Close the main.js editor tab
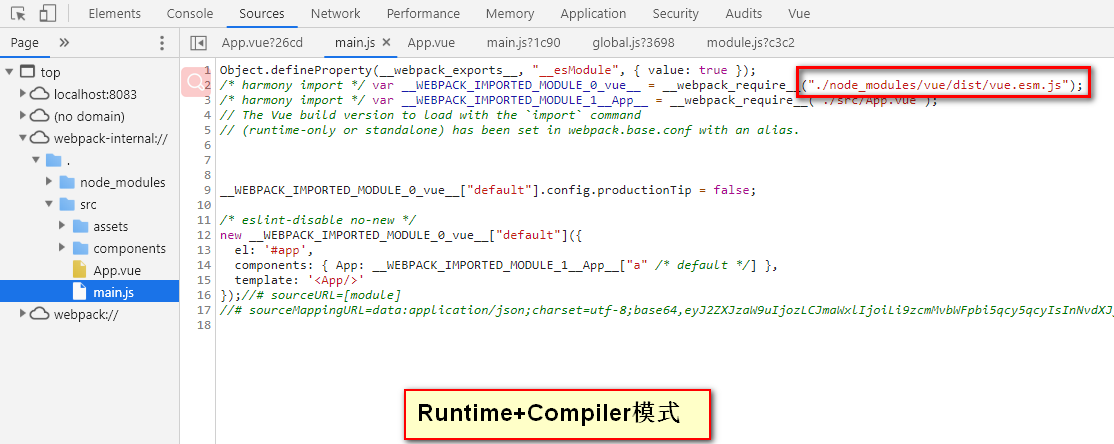The image size is (1114, 444). [x=386, y=43]
